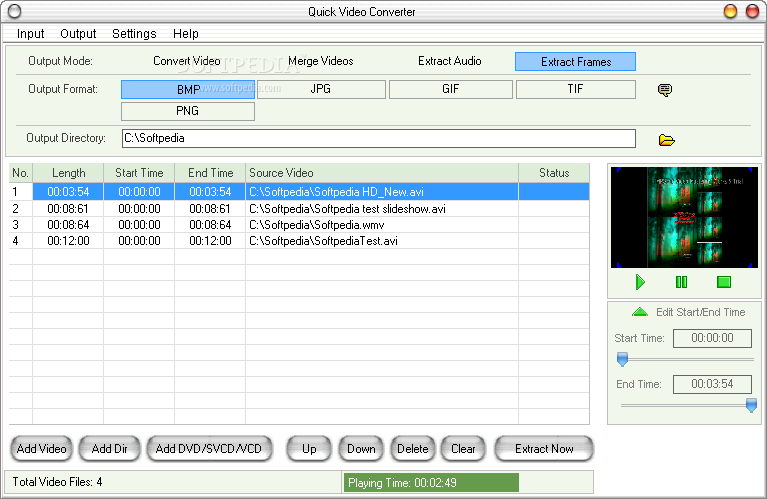Move selected video Up
Image resolution: width=767 pixels, height=499 pixels.
click(309, 449)
